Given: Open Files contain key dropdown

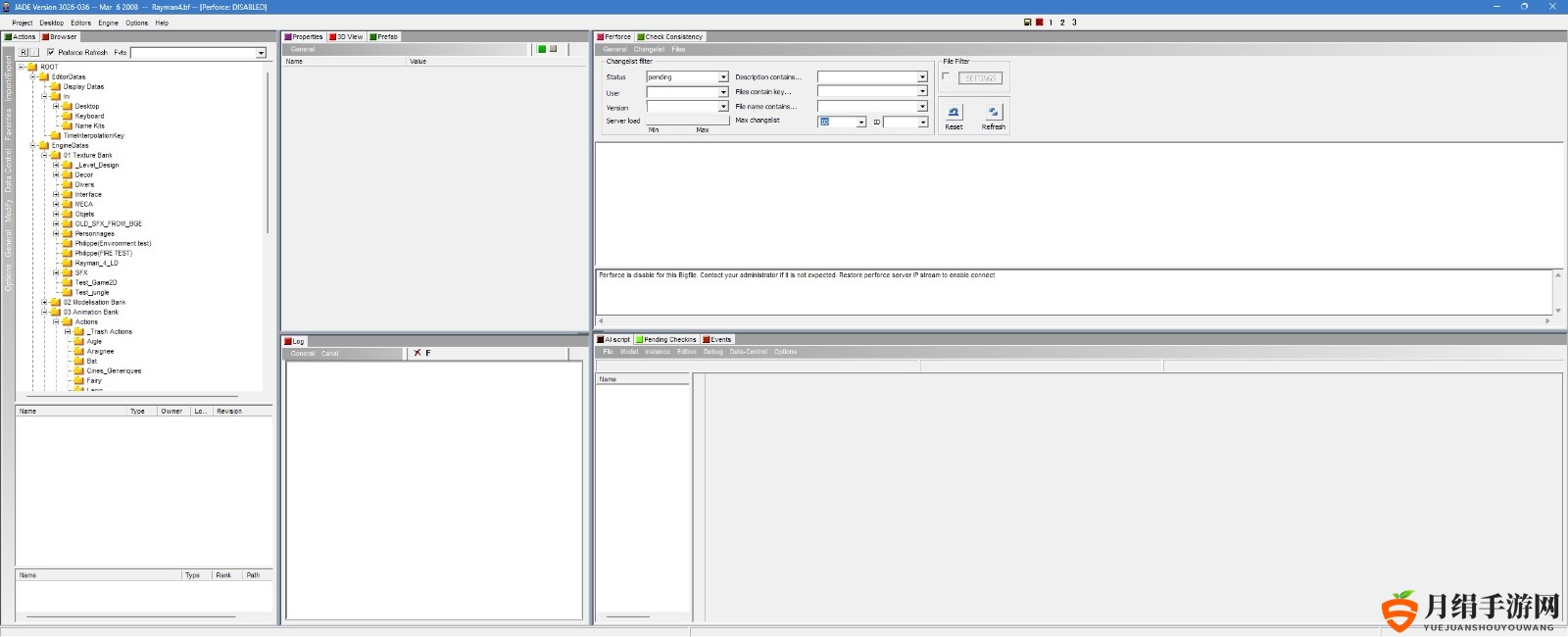Looking at the screenshot, I should (922, 91).
